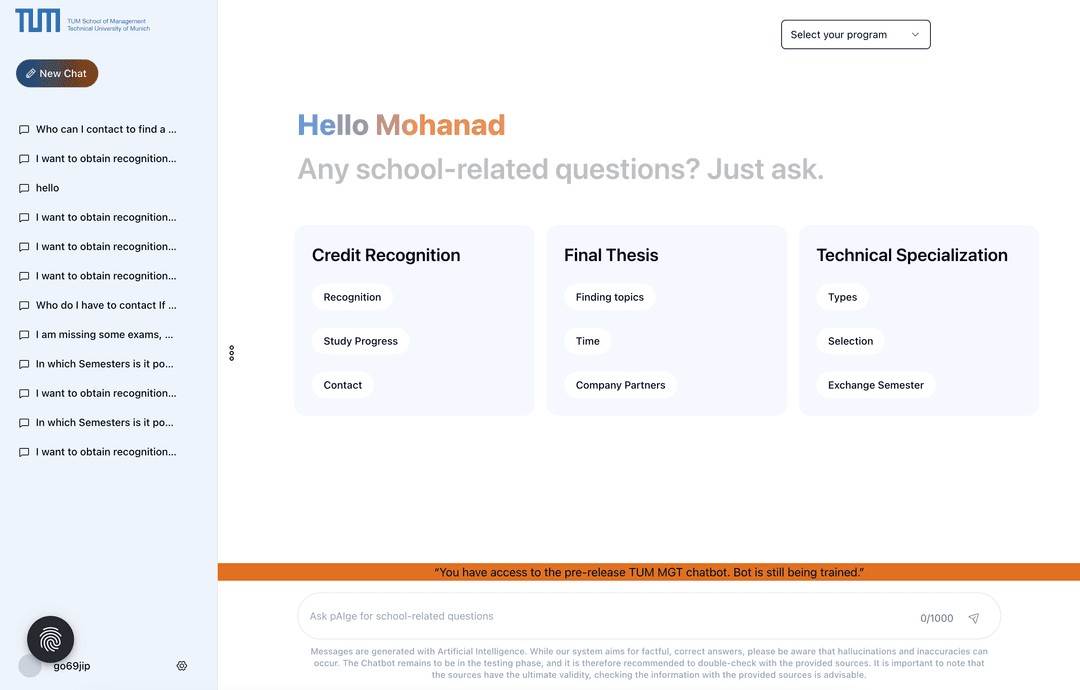Choose Company Partners chip
1080x690 pixels.
621,385
